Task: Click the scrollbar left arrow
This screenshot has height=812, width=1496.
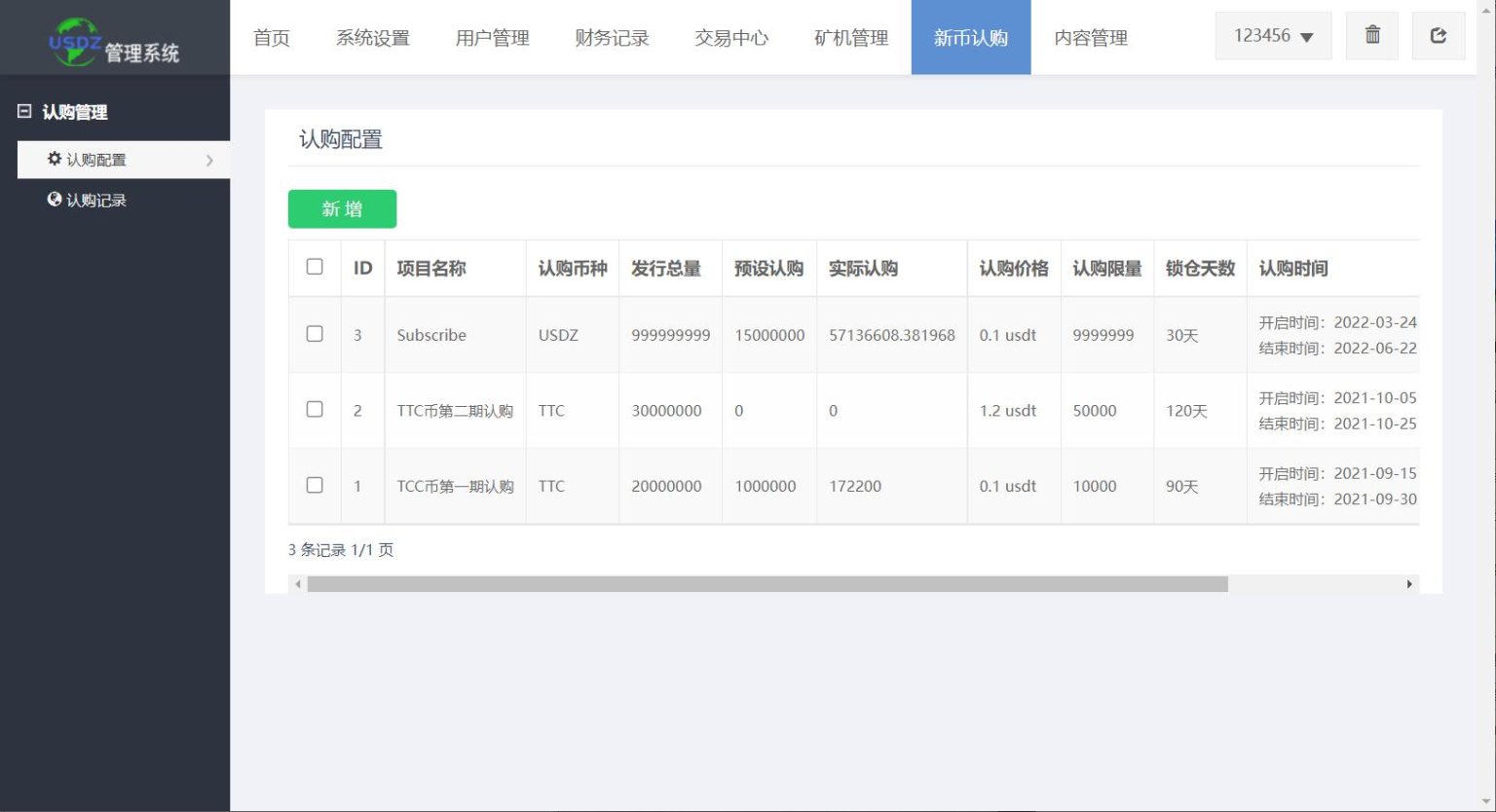Action: tap(298, 584)
